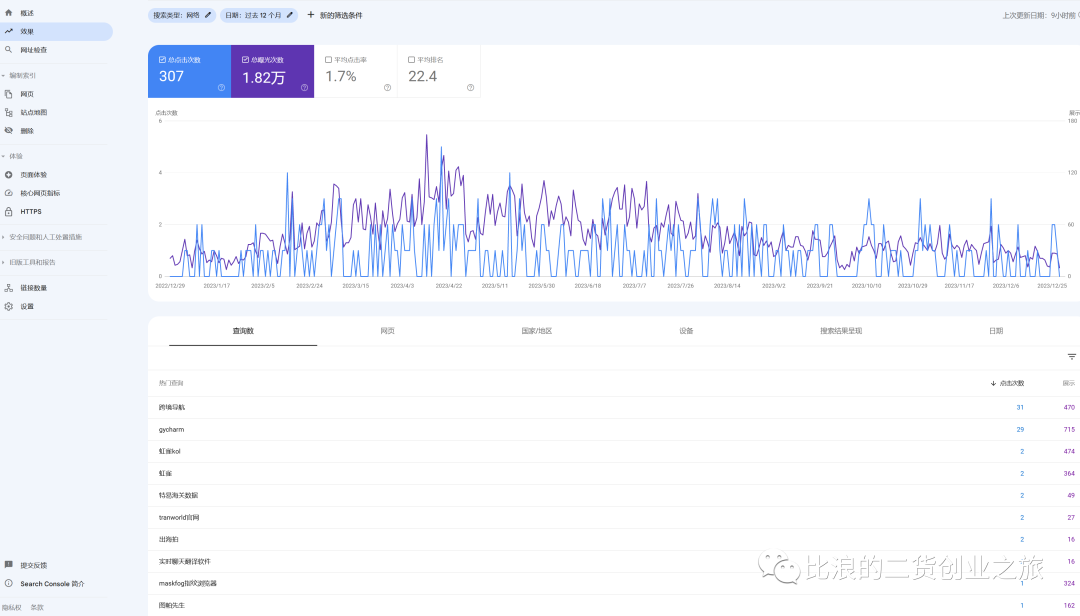Click the HTTPS lock icon
Image resolution: width=1080 pixels, height=616 pixels.
click(9, 211)
